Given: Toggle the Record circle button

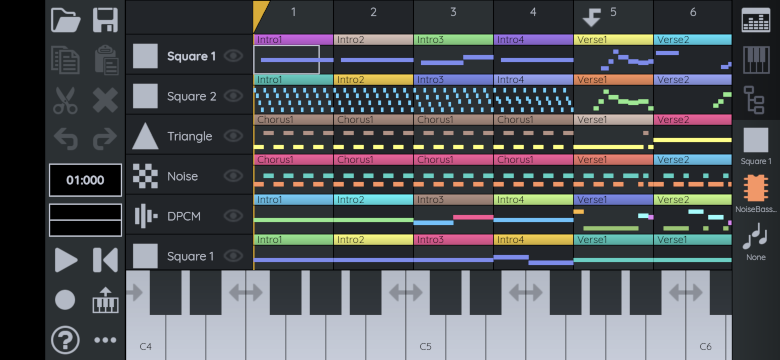Looking at the screenshot, I should coord(65,300).
